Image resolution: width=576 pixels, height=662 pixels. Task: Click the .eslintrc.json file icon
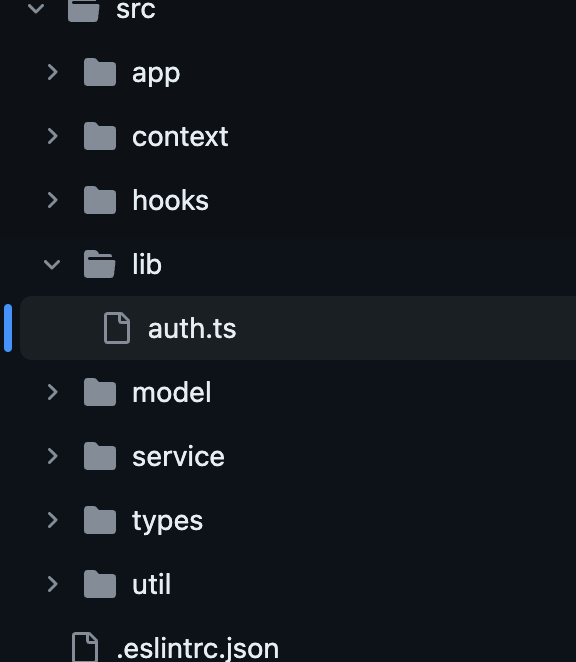coord(85,647)
